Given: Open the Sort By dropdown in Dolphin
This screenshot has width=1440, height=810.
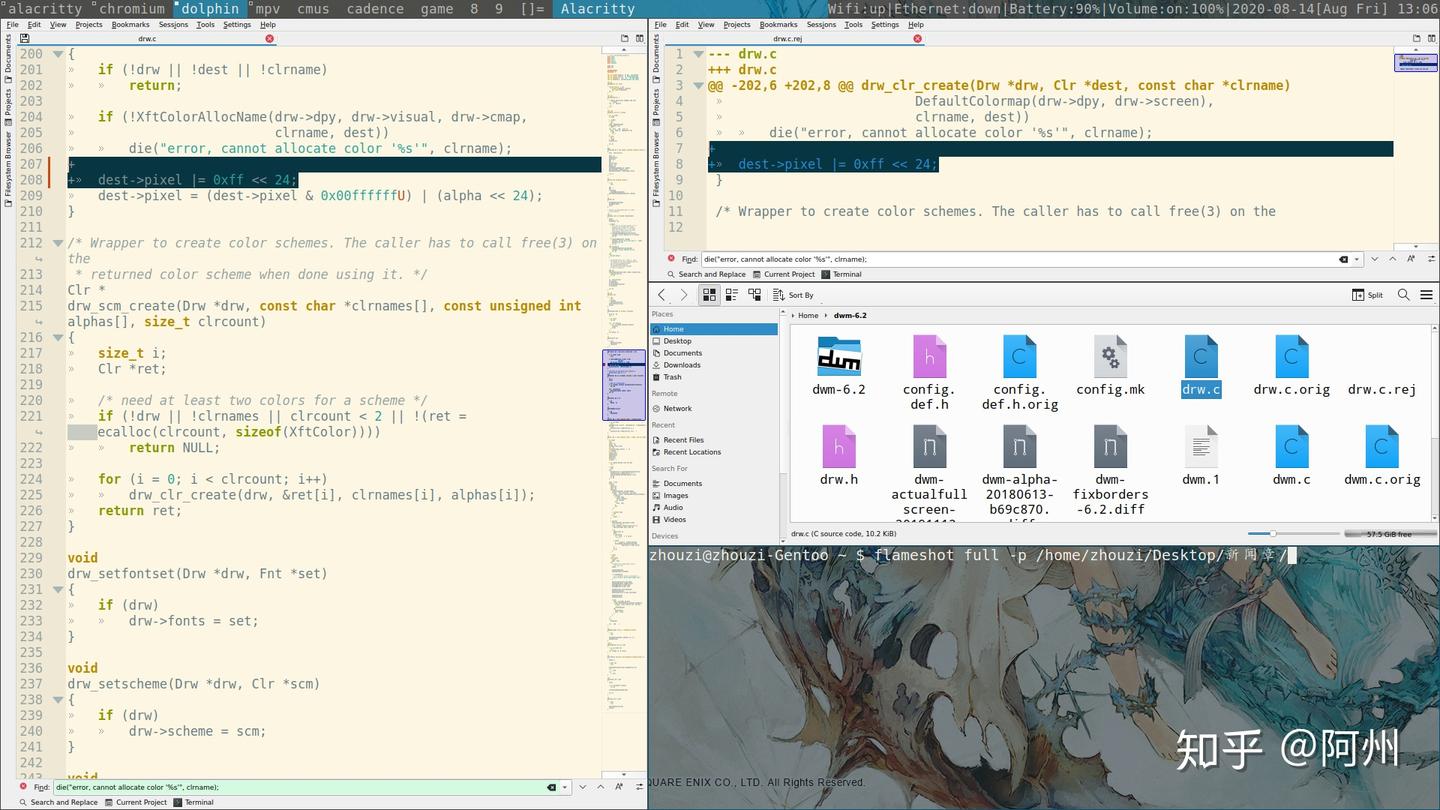Looking at the screenshot, I should pos(794,295).
